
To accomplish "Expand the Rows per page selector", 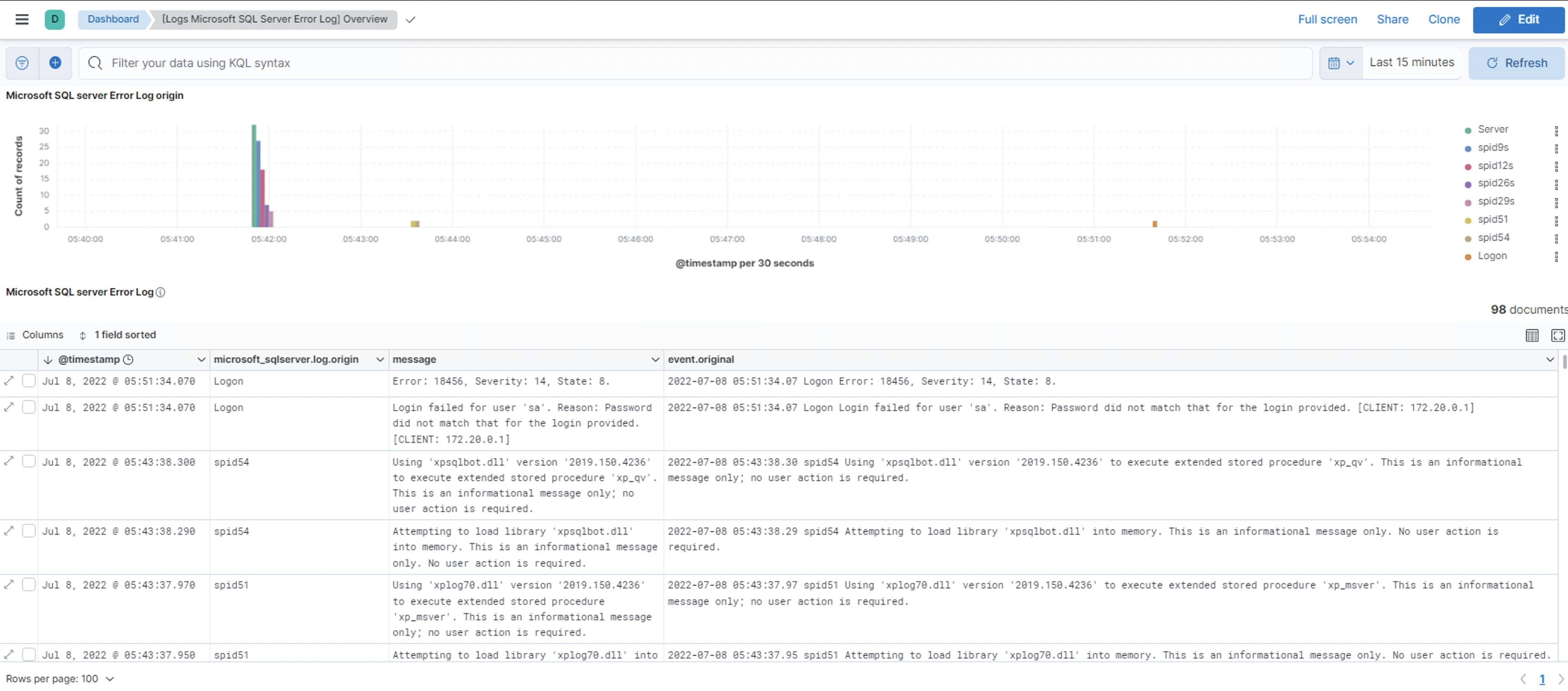I will point(59,678).
